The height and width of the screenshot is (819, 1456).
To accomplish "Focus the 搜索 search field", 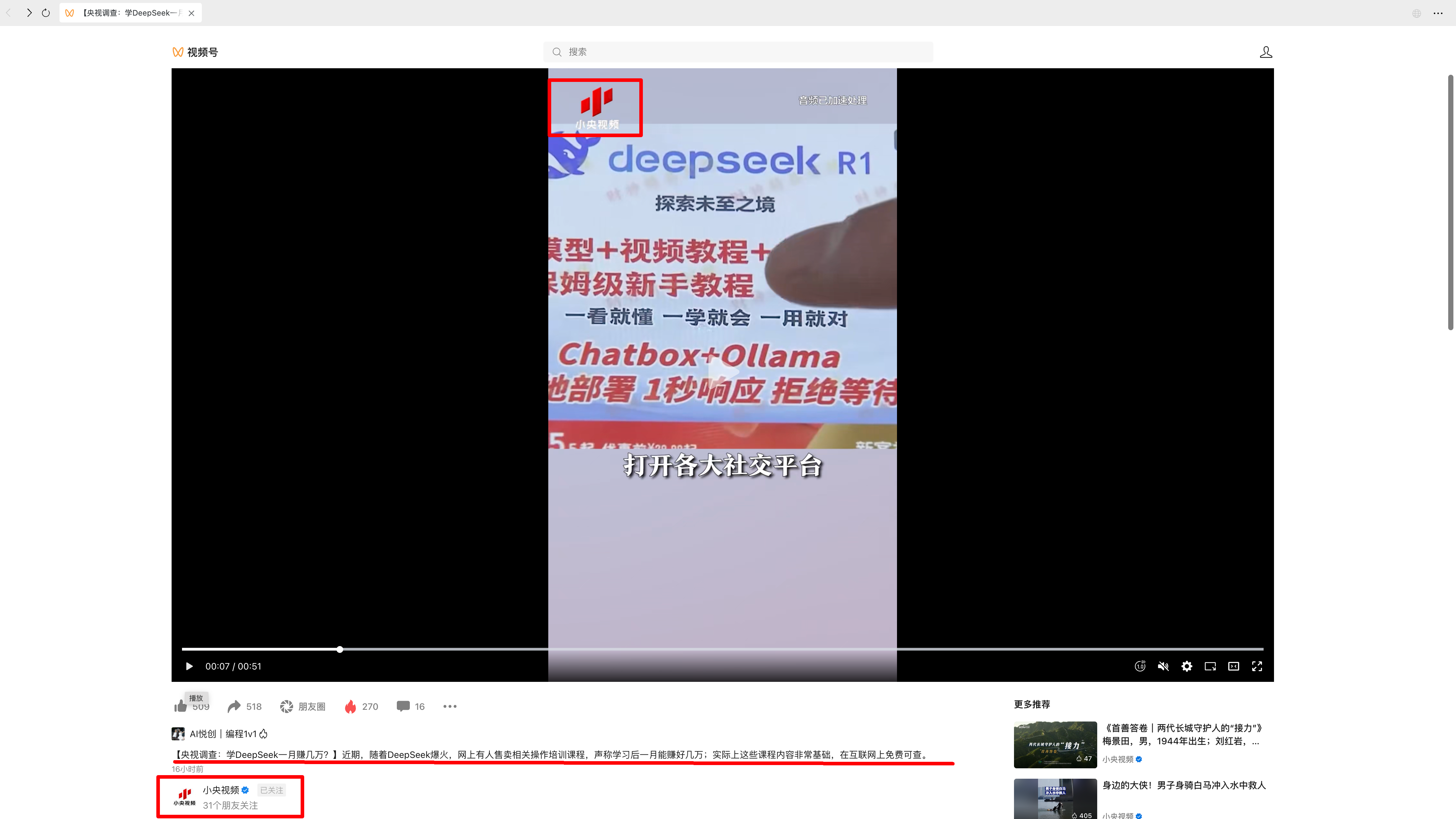I will pos(738,52).
